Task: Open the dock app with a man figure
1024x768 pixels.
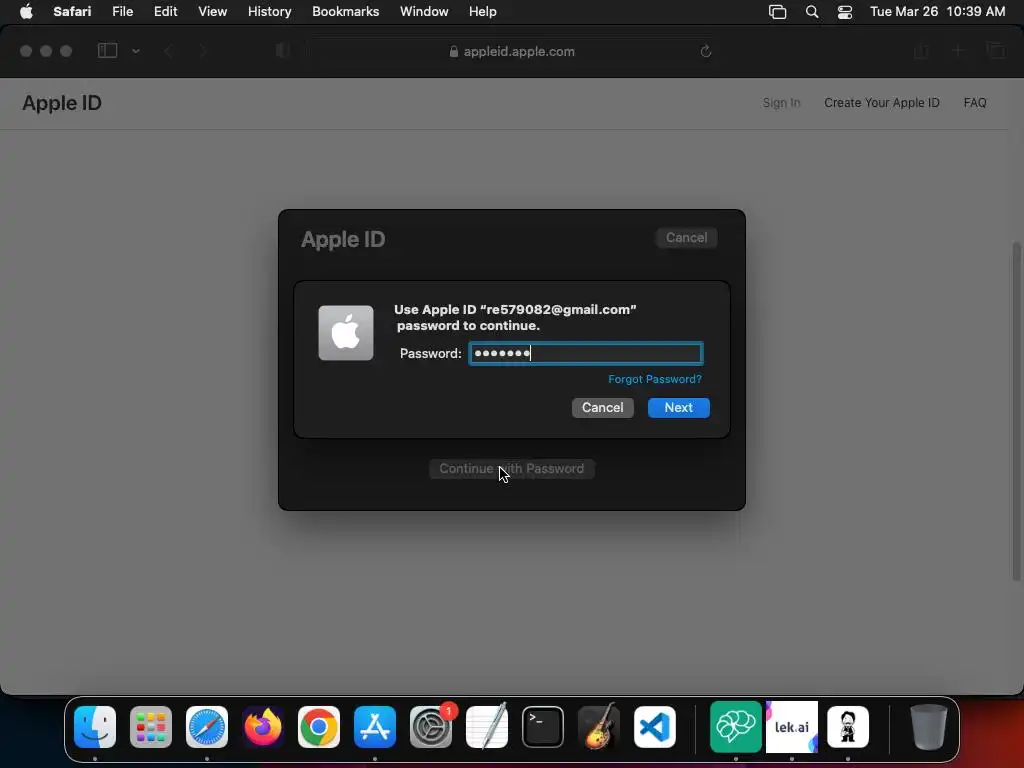Action: click(x=848, y=727)
